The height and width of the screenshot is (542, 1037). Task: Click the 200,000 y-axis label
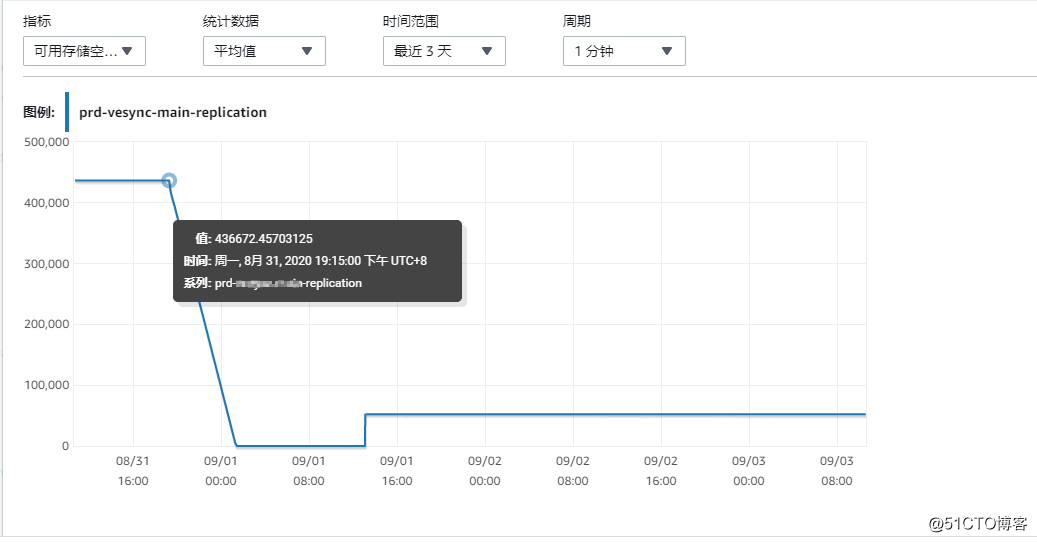click(46, 324)
